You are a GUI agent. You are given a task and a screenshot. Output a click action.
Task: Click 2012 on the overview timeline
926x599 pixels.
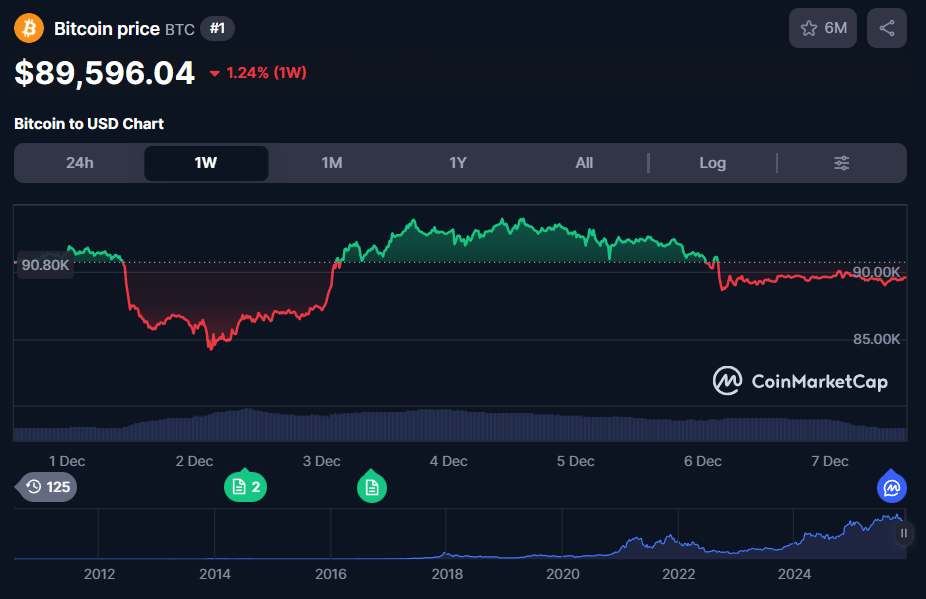(x=99, y=574)
